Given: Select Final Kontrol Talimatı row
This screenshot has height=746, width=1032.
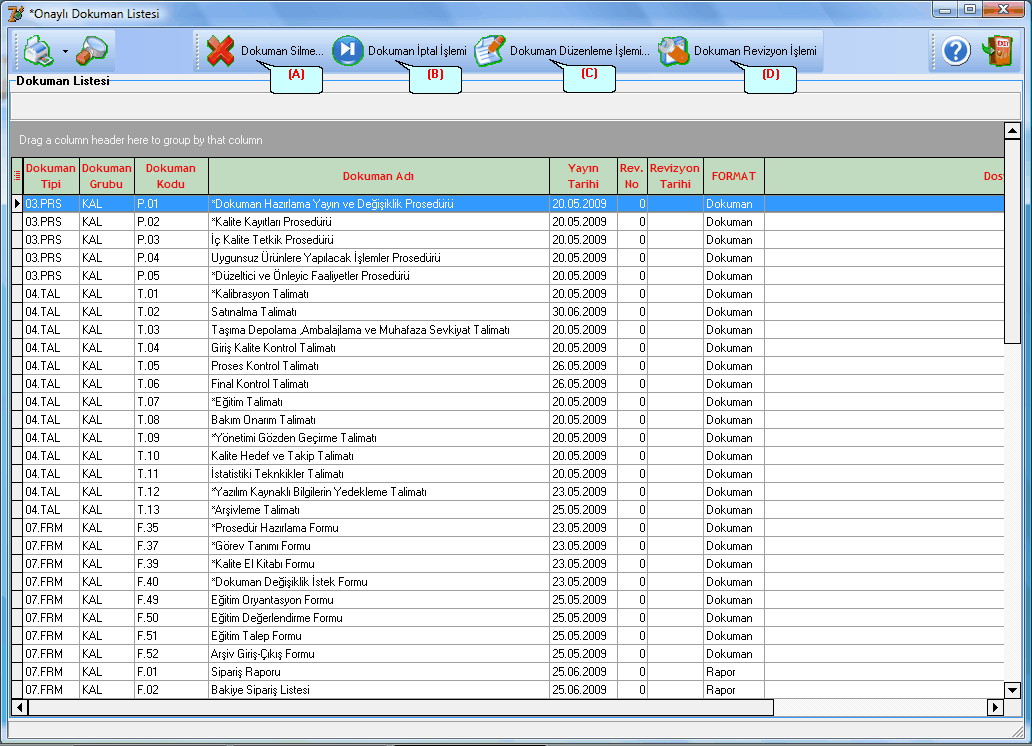Looking at the screenshot, I should 507,384.
